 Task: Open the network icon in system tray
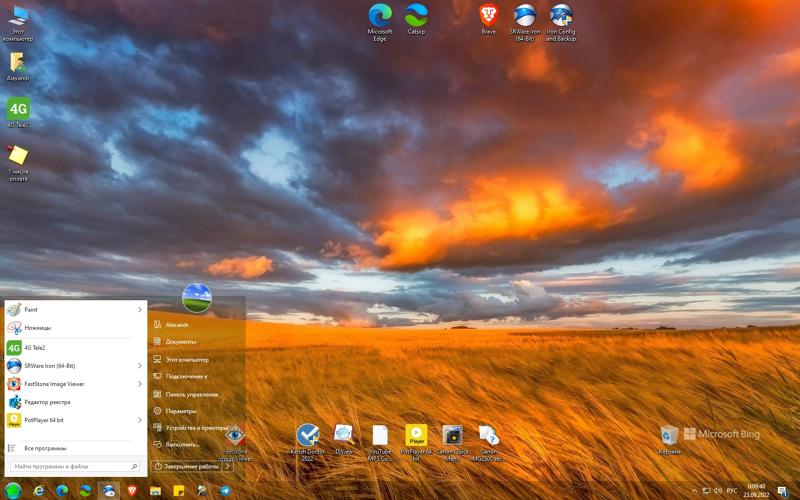(x=707, y=491)
